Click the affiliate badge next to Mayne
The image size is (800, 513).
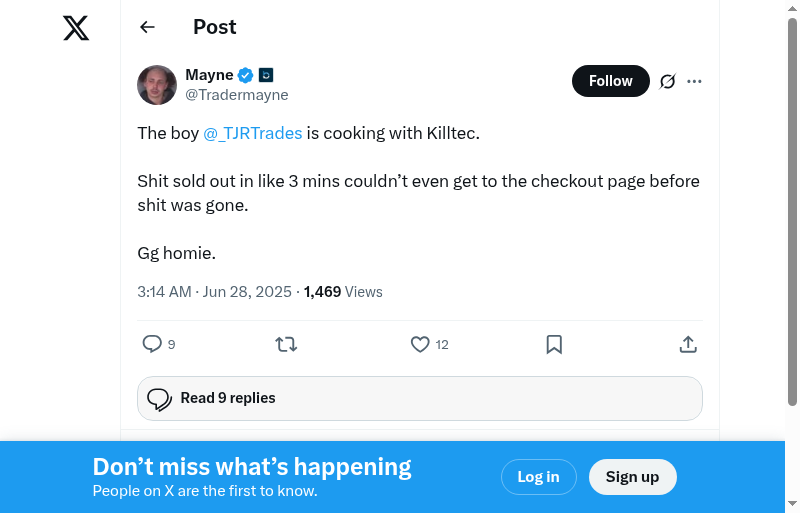tap(266, 75)
